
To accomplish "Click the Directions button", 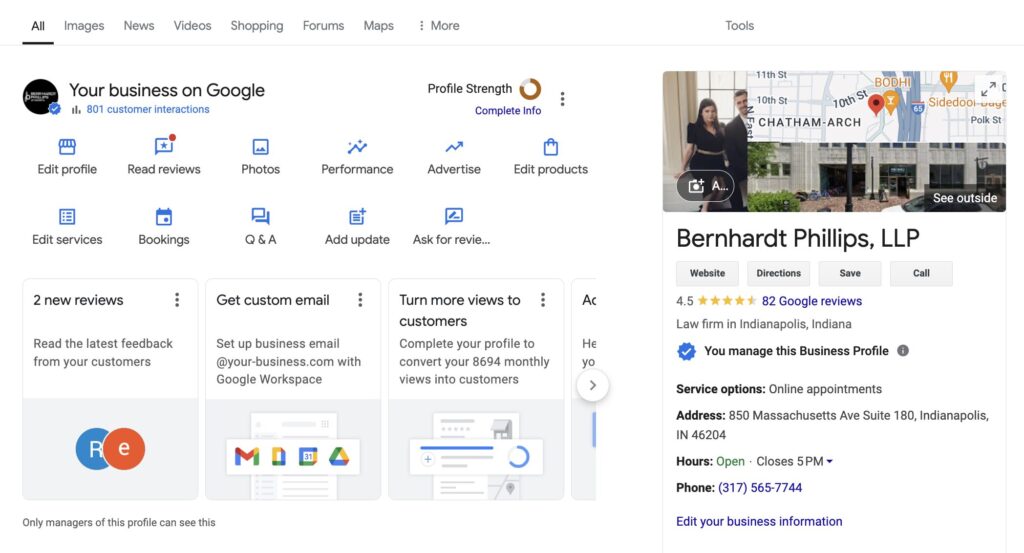I will (x=778, y=274).
